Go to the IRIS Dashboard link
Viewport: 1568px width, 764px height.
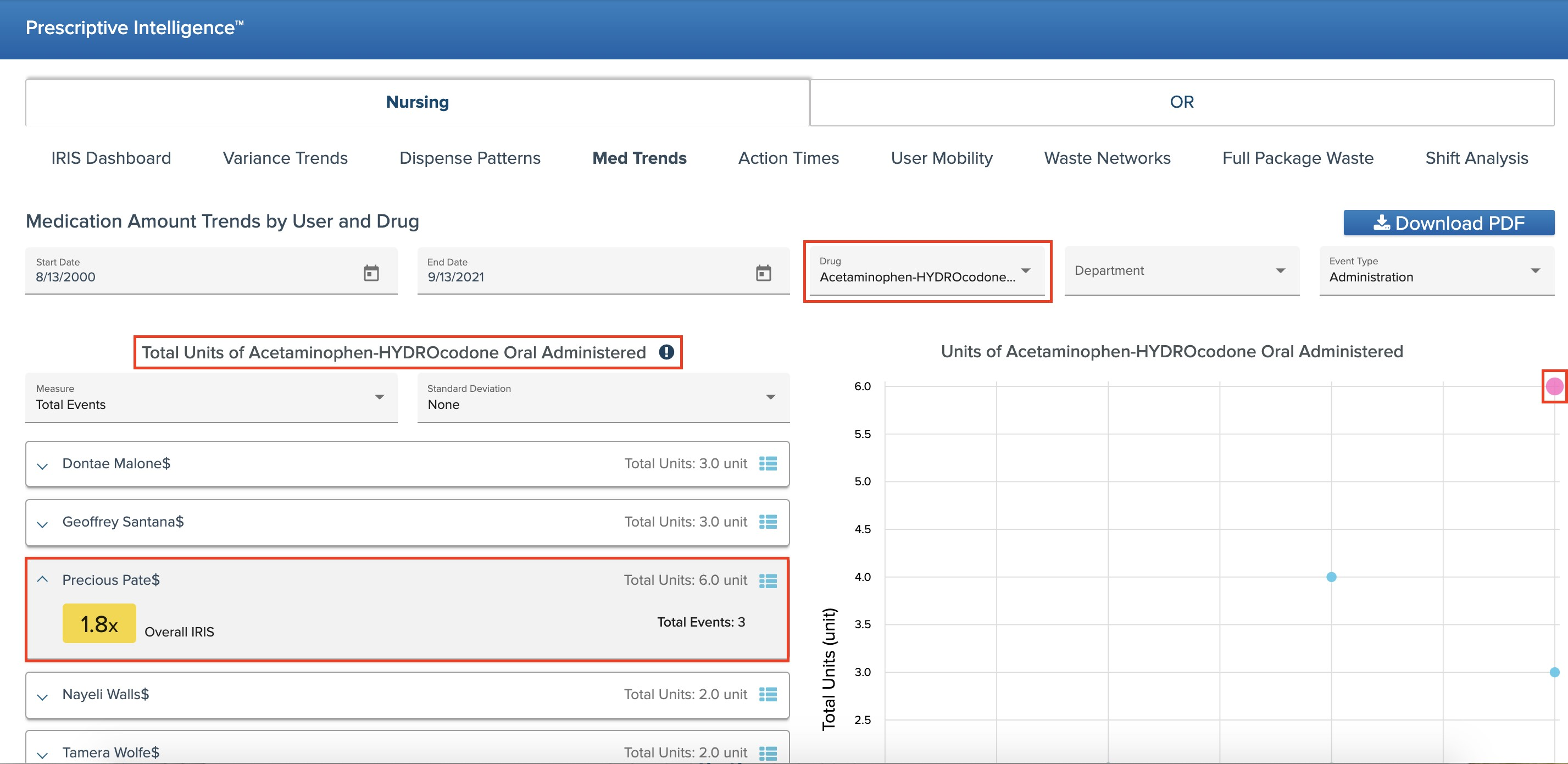click(x=111, y=158)
